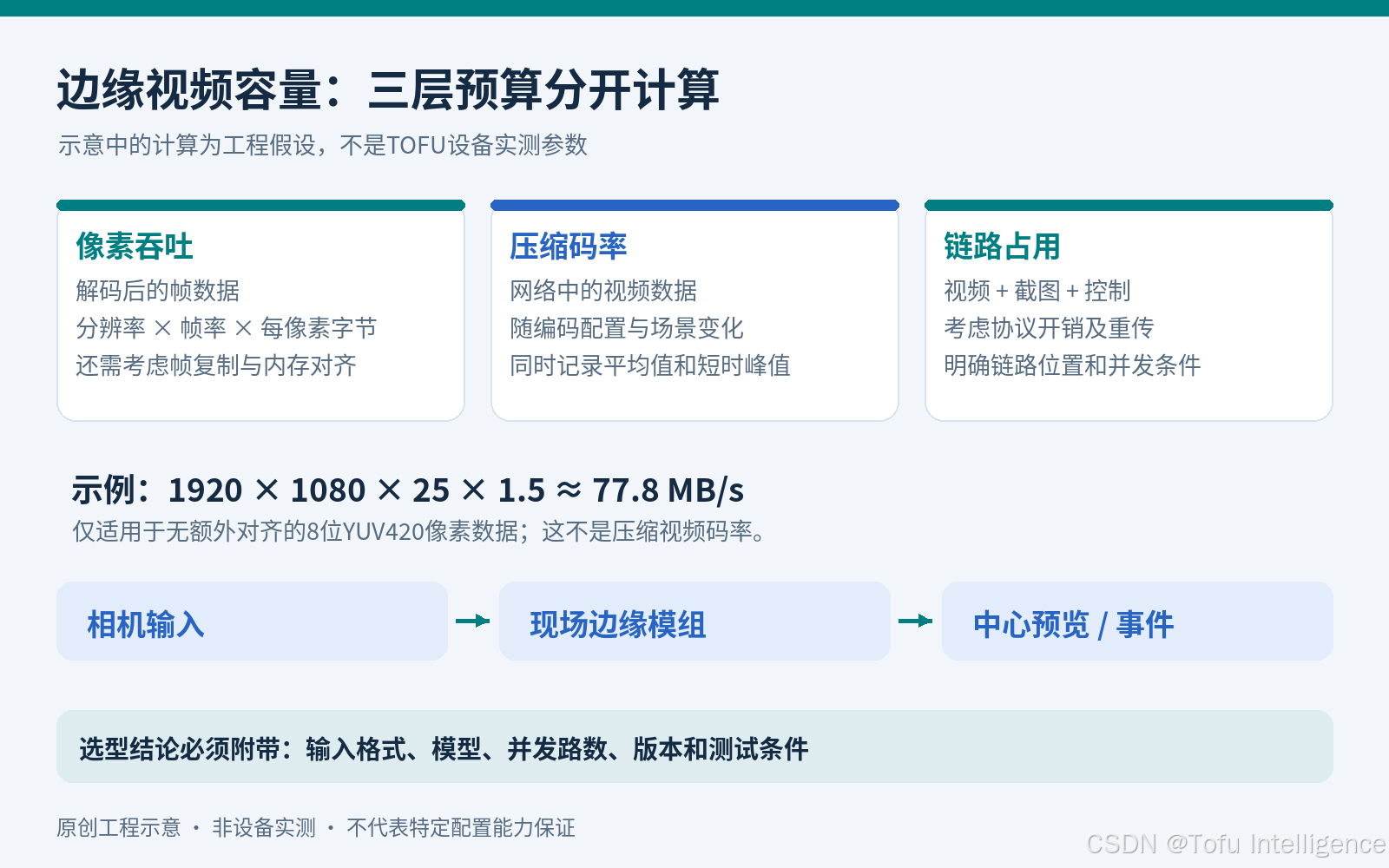Image resolution: width=1389 pixels, height=868 pixels.
Task: Click the line 考虑协议开销及重传
Action: click(1049, 328)
